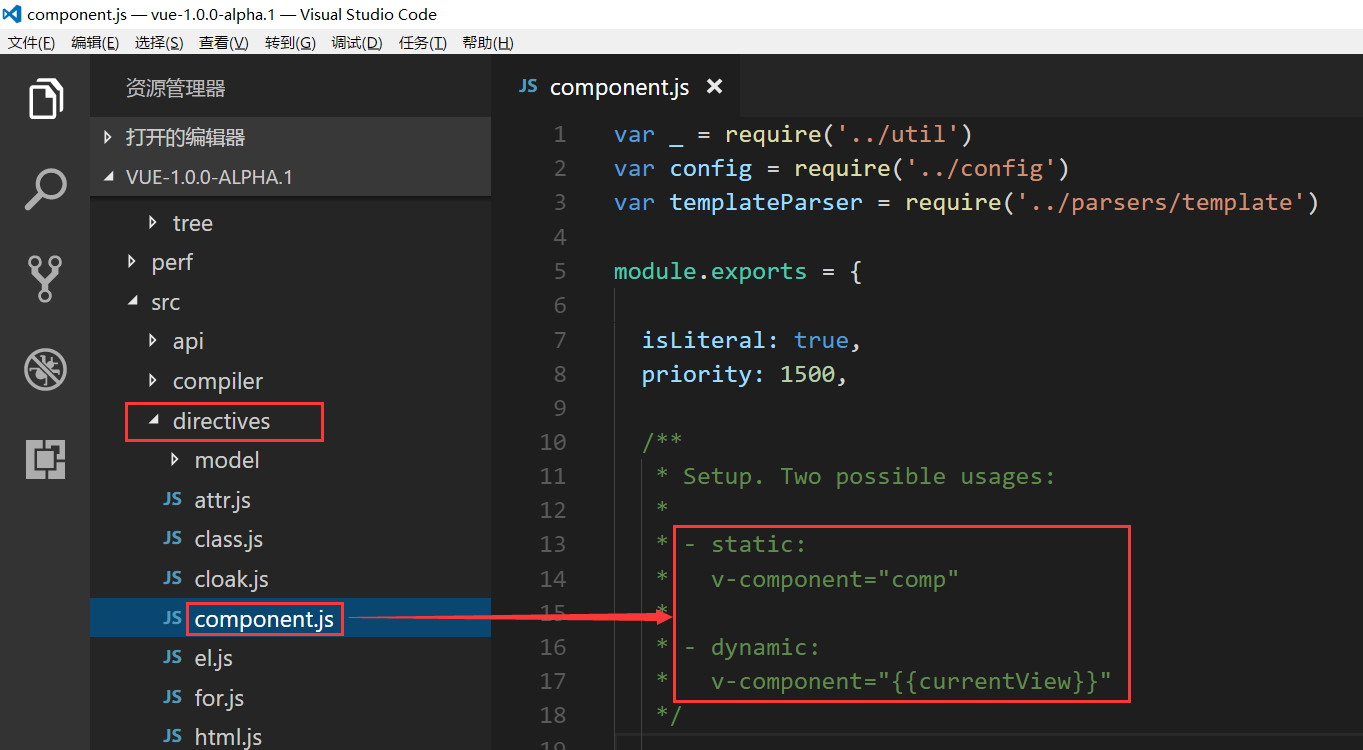Click the 资源管理器 panel title
The height and width of the screenshot is (750, 1363).
pyautogui.click(x=175, y=89)
